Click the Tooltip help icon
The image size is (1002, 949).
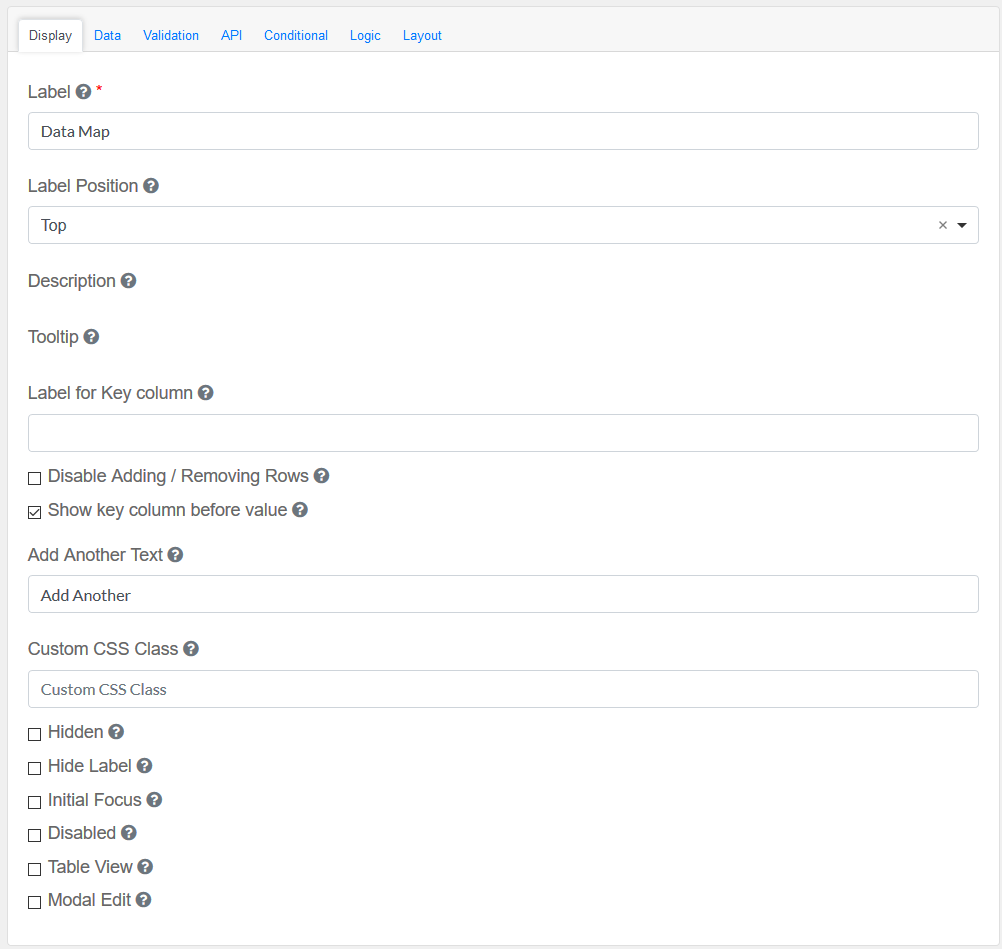(91, 337)
